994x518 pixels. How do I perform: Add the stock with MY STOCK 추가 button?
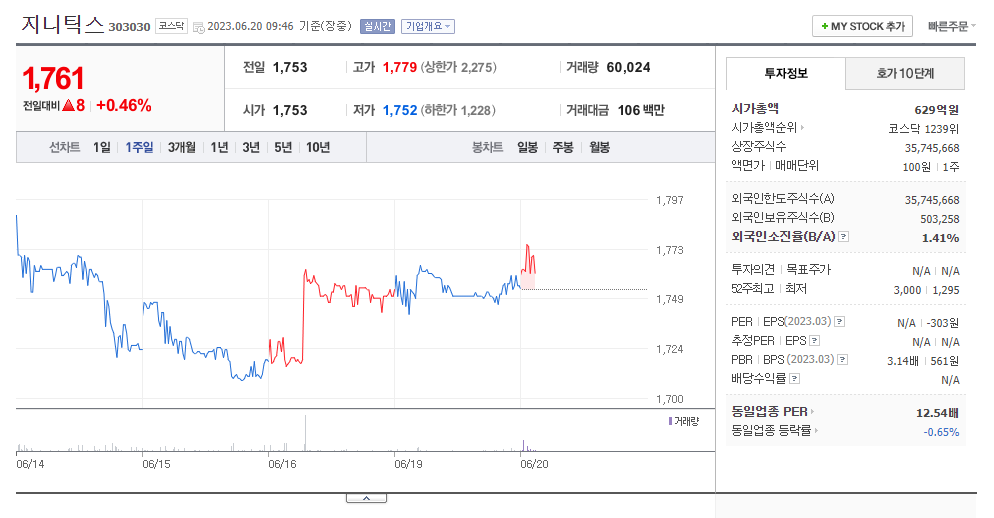tap(862, 26)
